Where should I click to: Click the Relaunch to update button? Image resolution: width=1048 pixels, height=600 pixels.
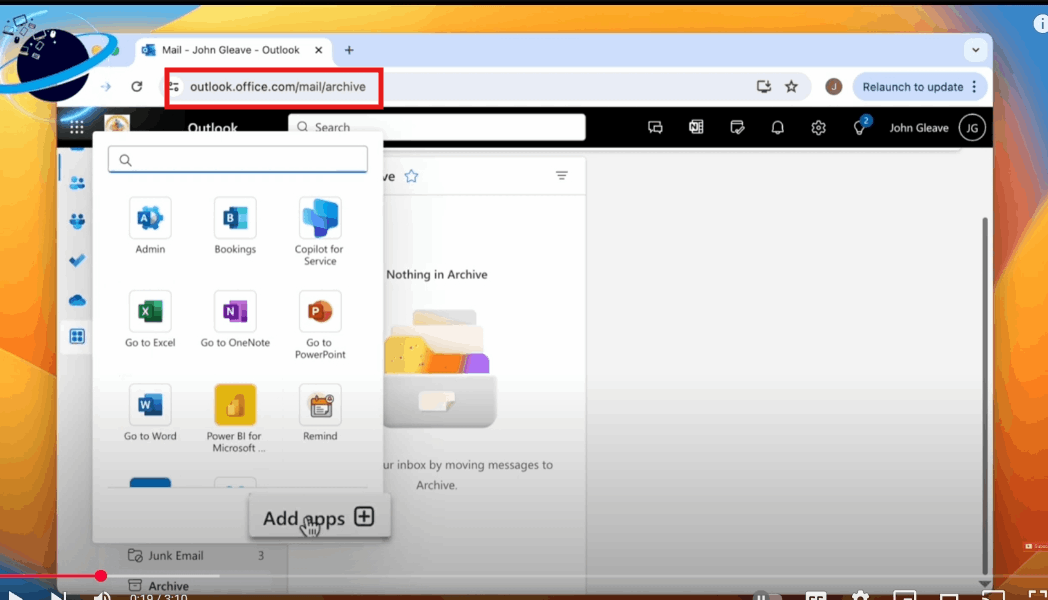coord(912,86)
